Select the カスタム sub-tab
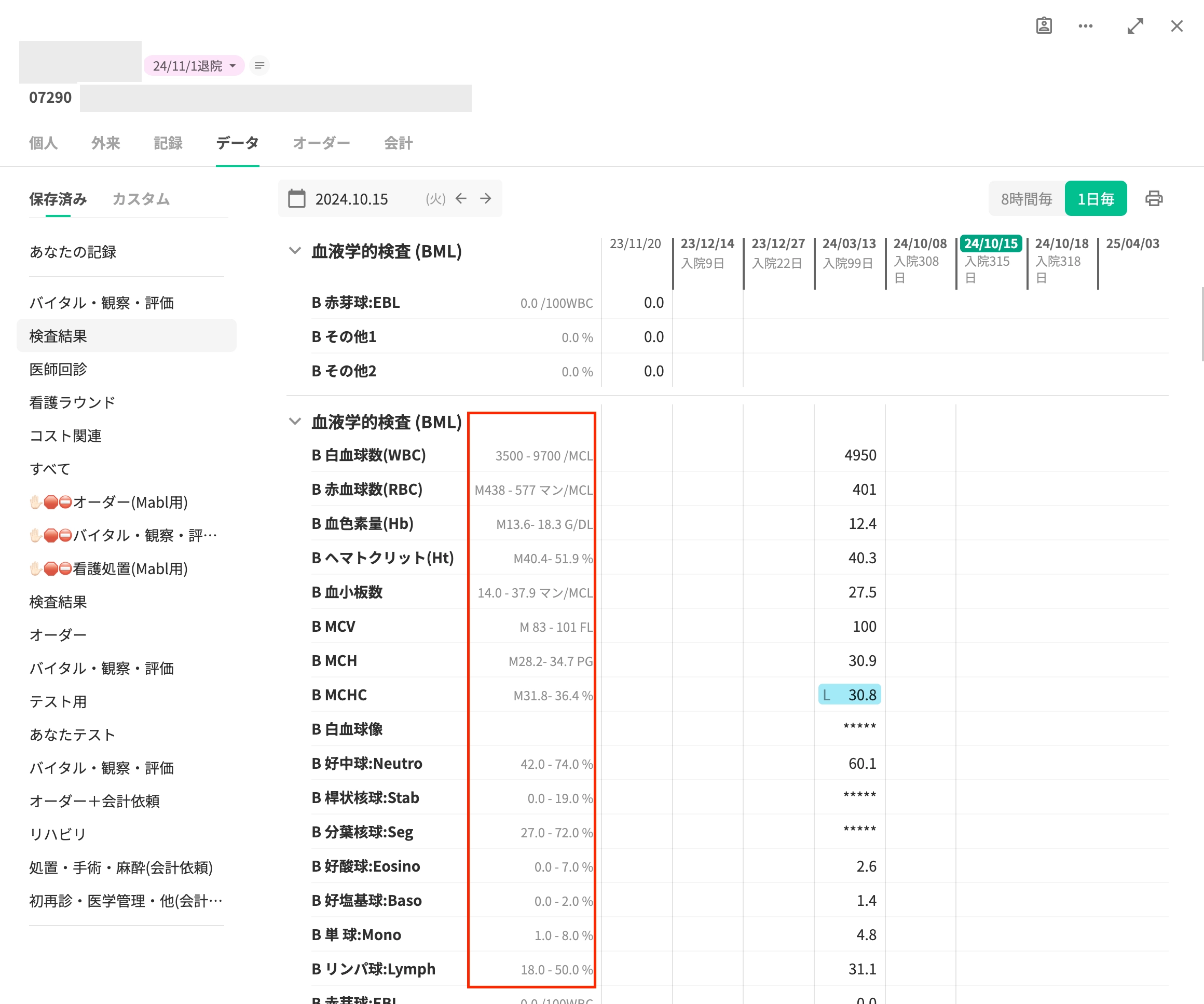Screen dimensions: 1204x1004 point(141,199)
